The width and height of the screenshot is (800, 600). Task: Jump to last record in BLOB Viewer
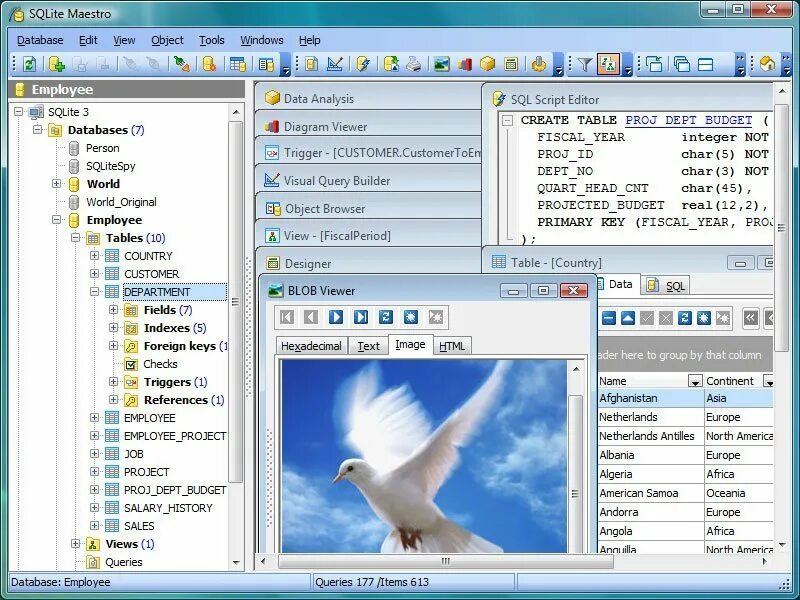click(361, 317)
